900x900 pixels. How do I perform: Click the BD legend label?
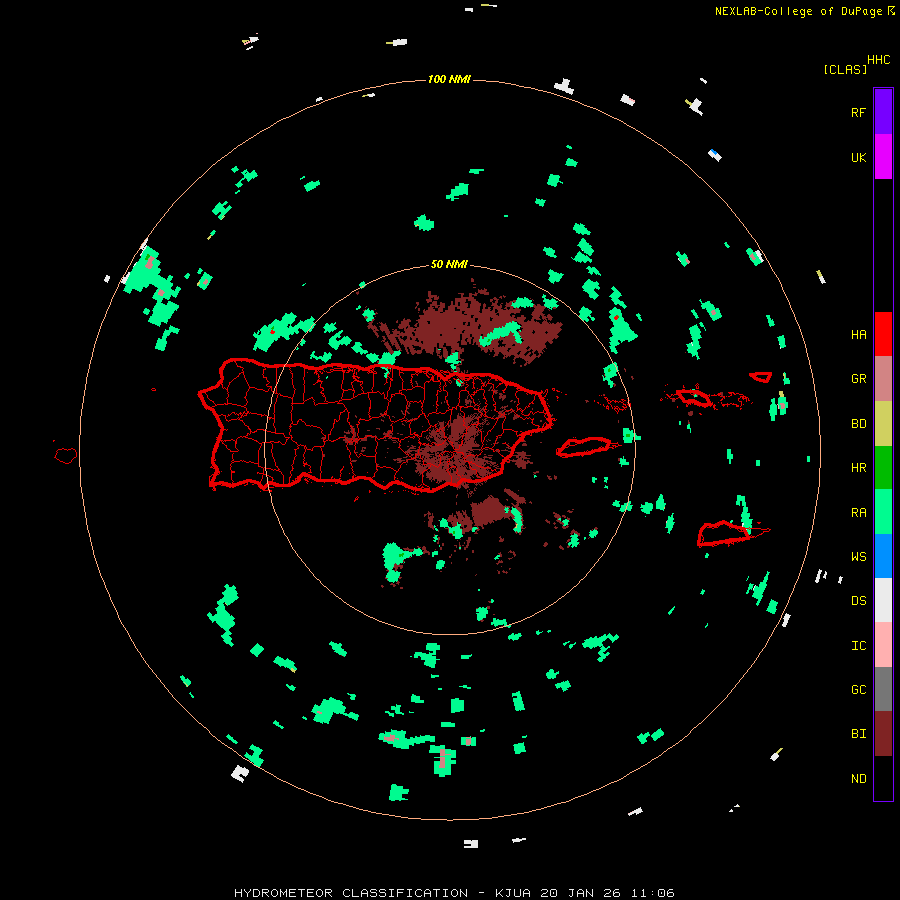point(858,424)
